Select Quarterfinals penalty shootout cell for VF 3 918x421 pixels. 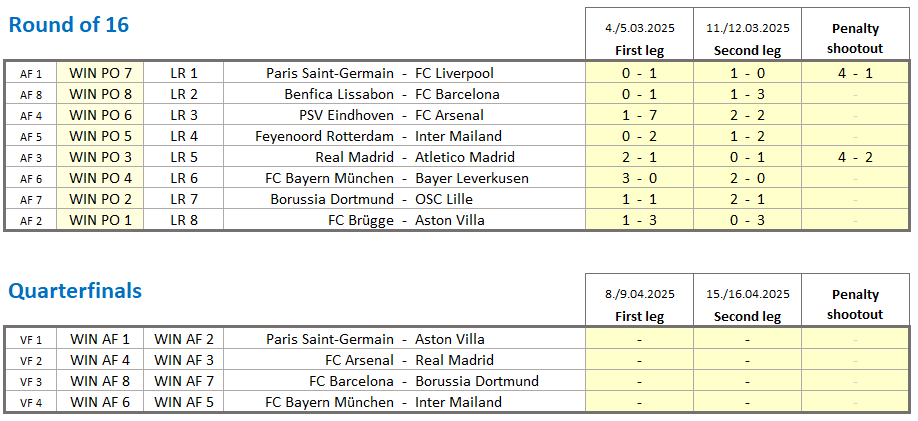coord(855,381)
